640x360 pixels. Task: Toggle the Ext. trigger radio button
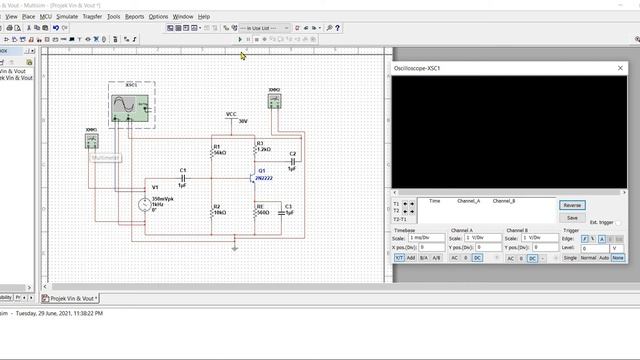617,223
